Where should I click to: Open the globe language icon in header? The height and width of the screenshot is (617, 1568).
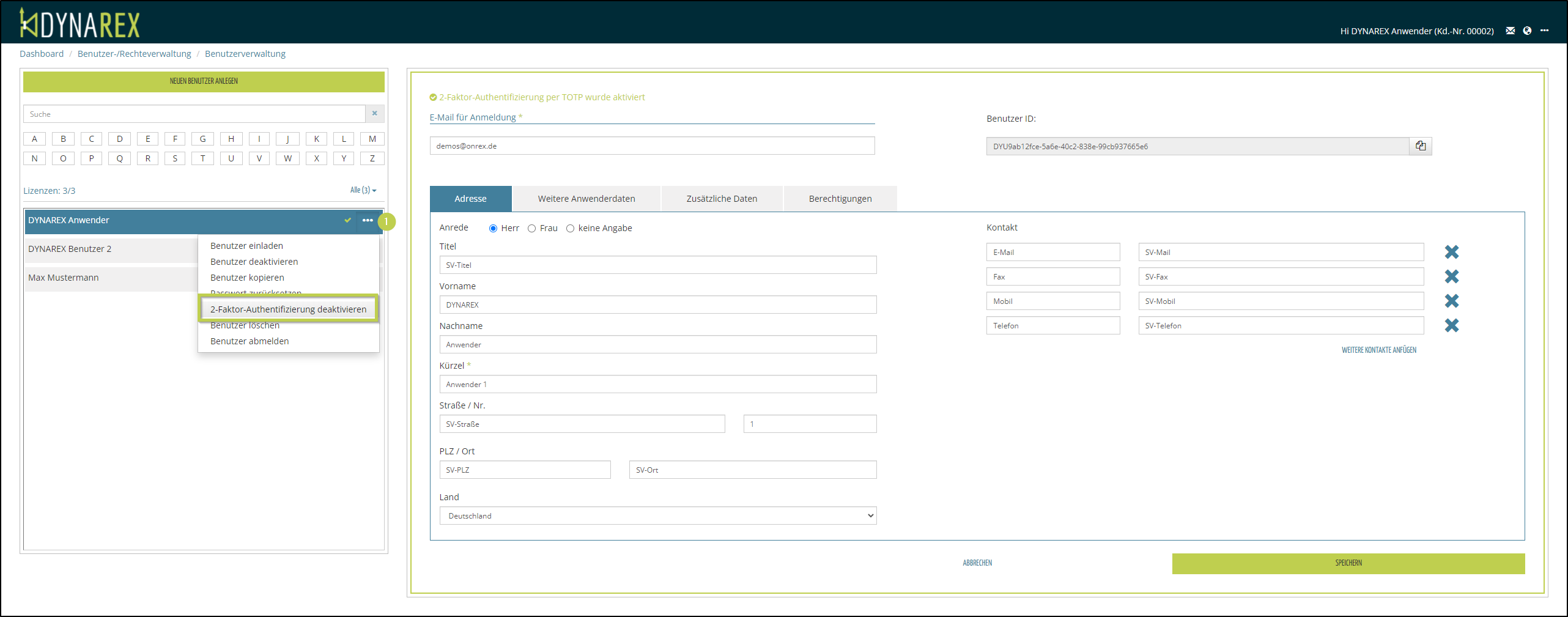pos(1527,31)
